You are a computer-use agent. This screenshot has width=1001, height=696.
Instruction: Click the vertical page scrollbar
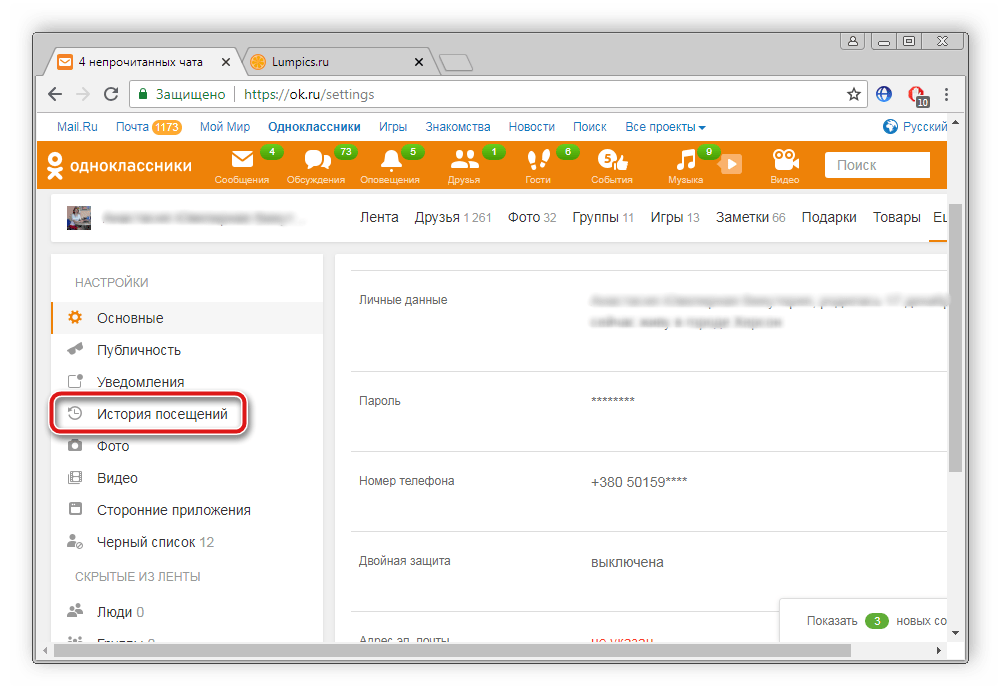[x=955, y=340]
